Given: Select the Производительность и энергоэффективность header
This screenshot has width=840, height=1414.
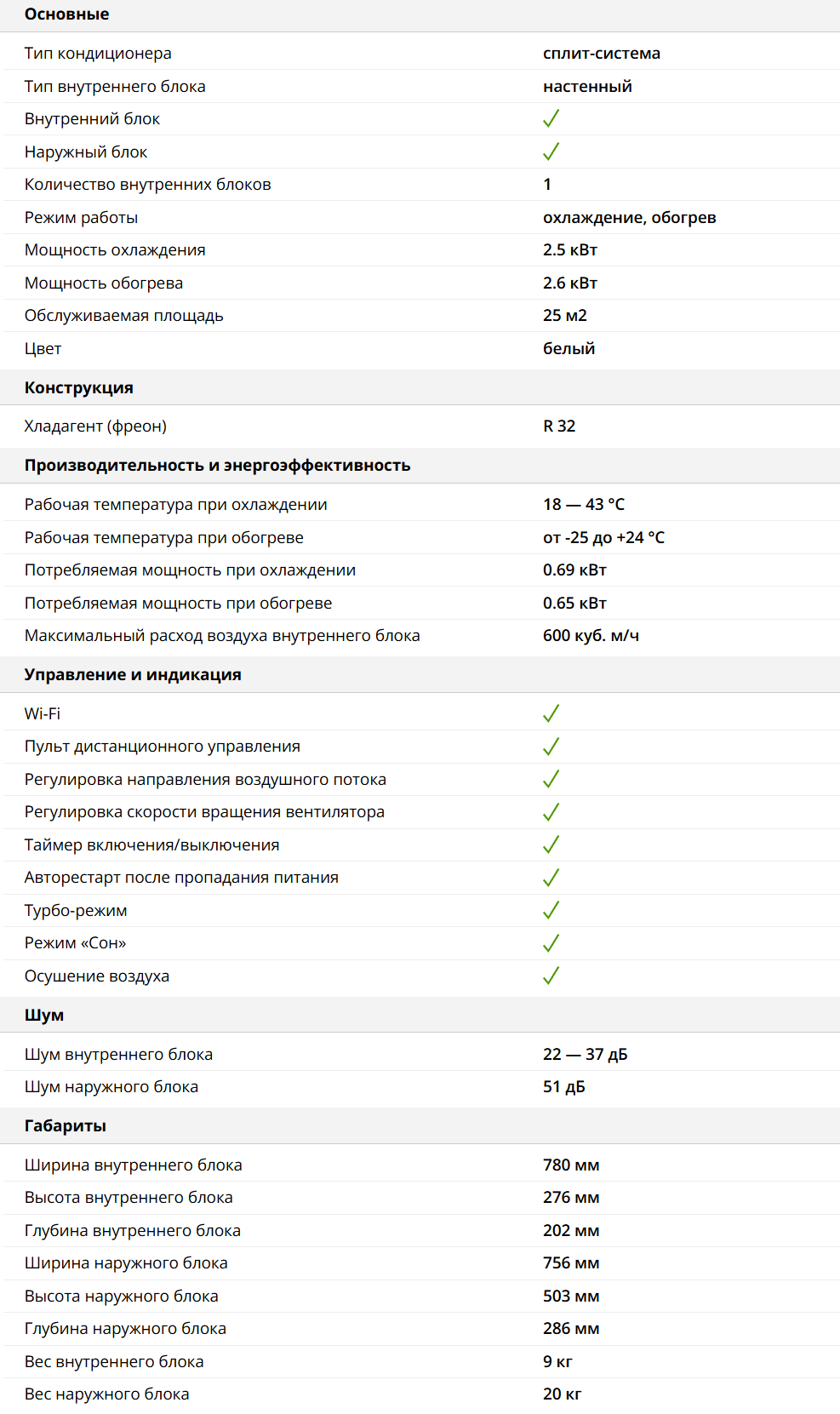Looking at the screenshot, I should click(x=217, y=466).
